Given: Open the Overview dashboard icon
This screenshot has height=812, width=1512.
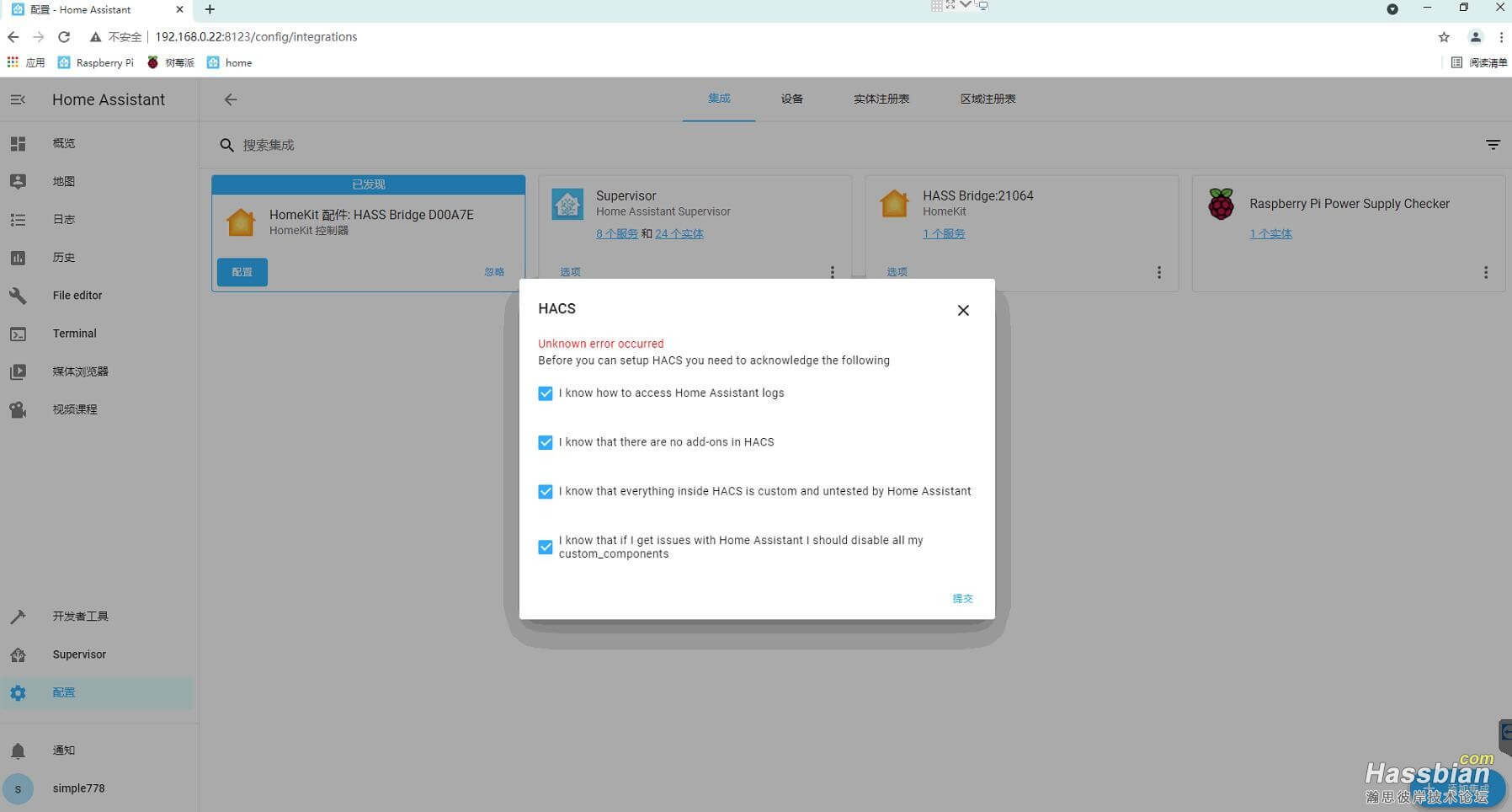Looking at the screenshot, I should pos(18,144).
